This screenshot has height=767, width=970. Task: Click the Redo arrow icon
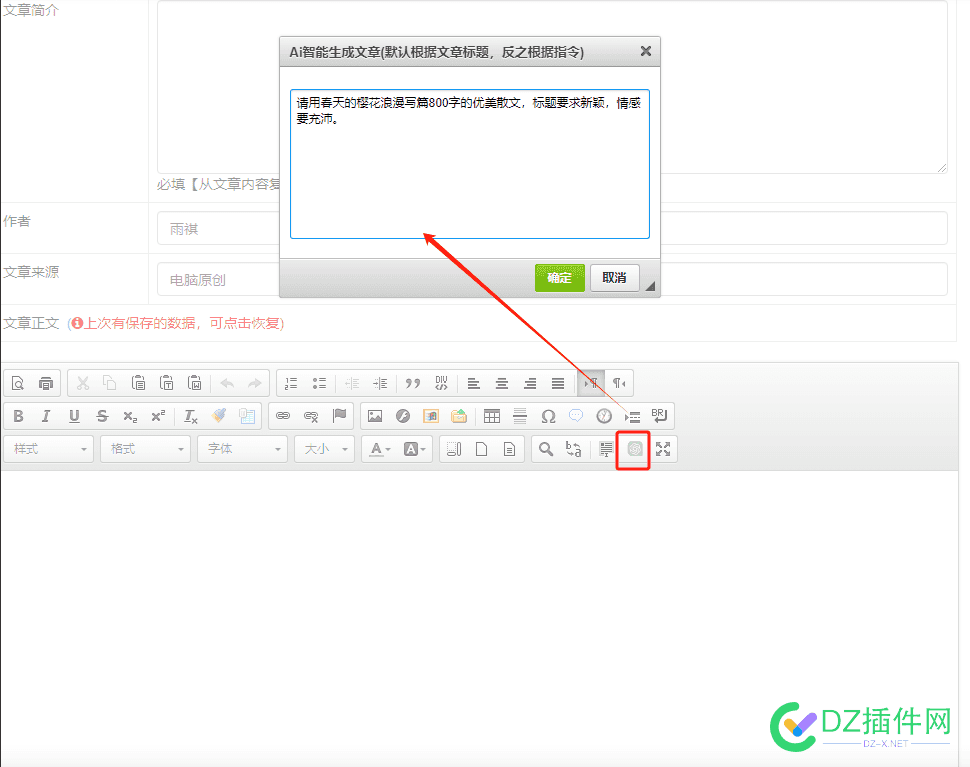point(255,384)
